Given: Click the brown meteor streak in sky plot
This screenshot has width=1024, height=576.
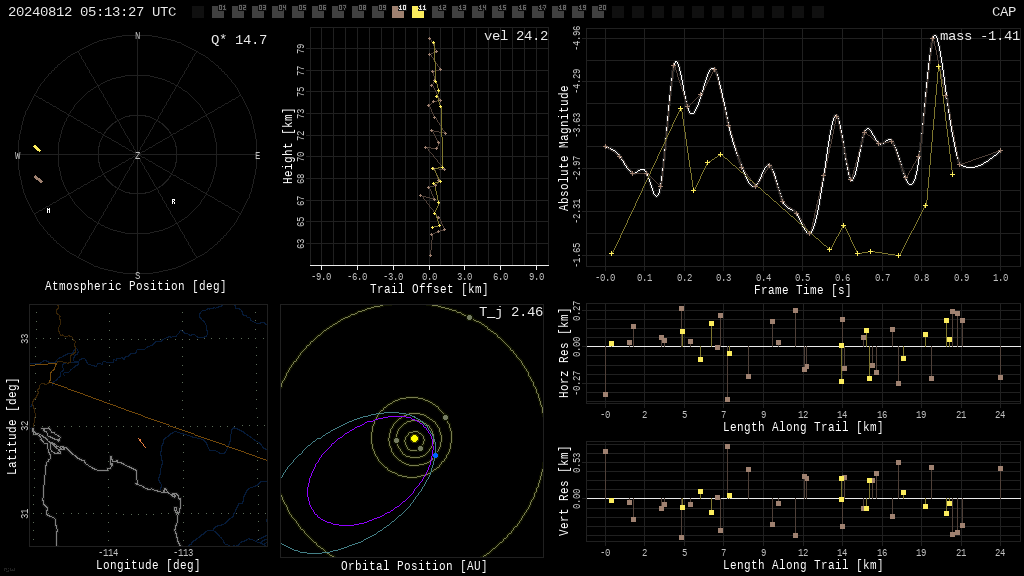Looking at the screenshot, I should tap(39, 179).
